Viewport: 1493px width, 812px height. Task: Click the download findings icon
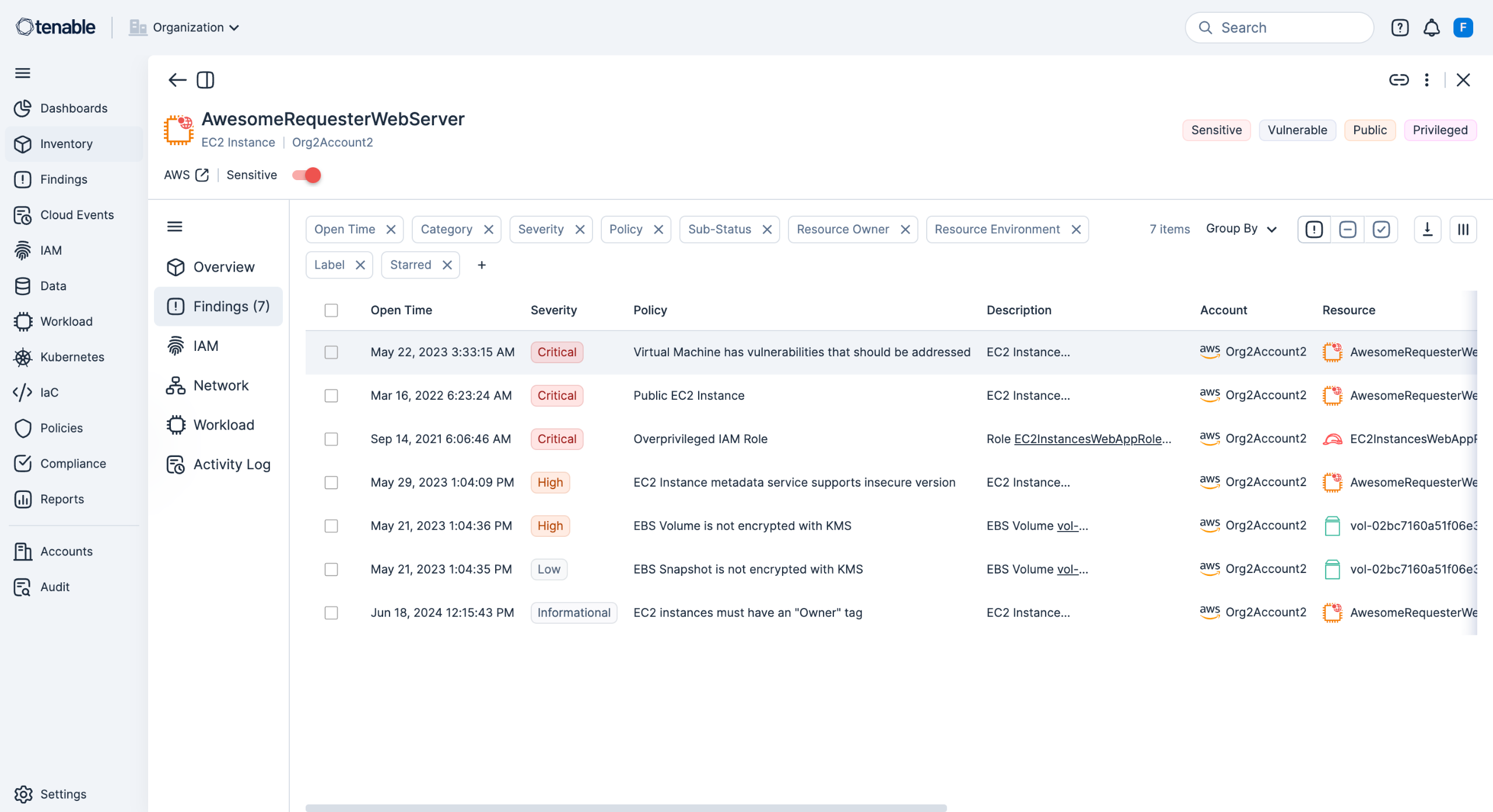pyautogui.click(x=1427, y=229)
